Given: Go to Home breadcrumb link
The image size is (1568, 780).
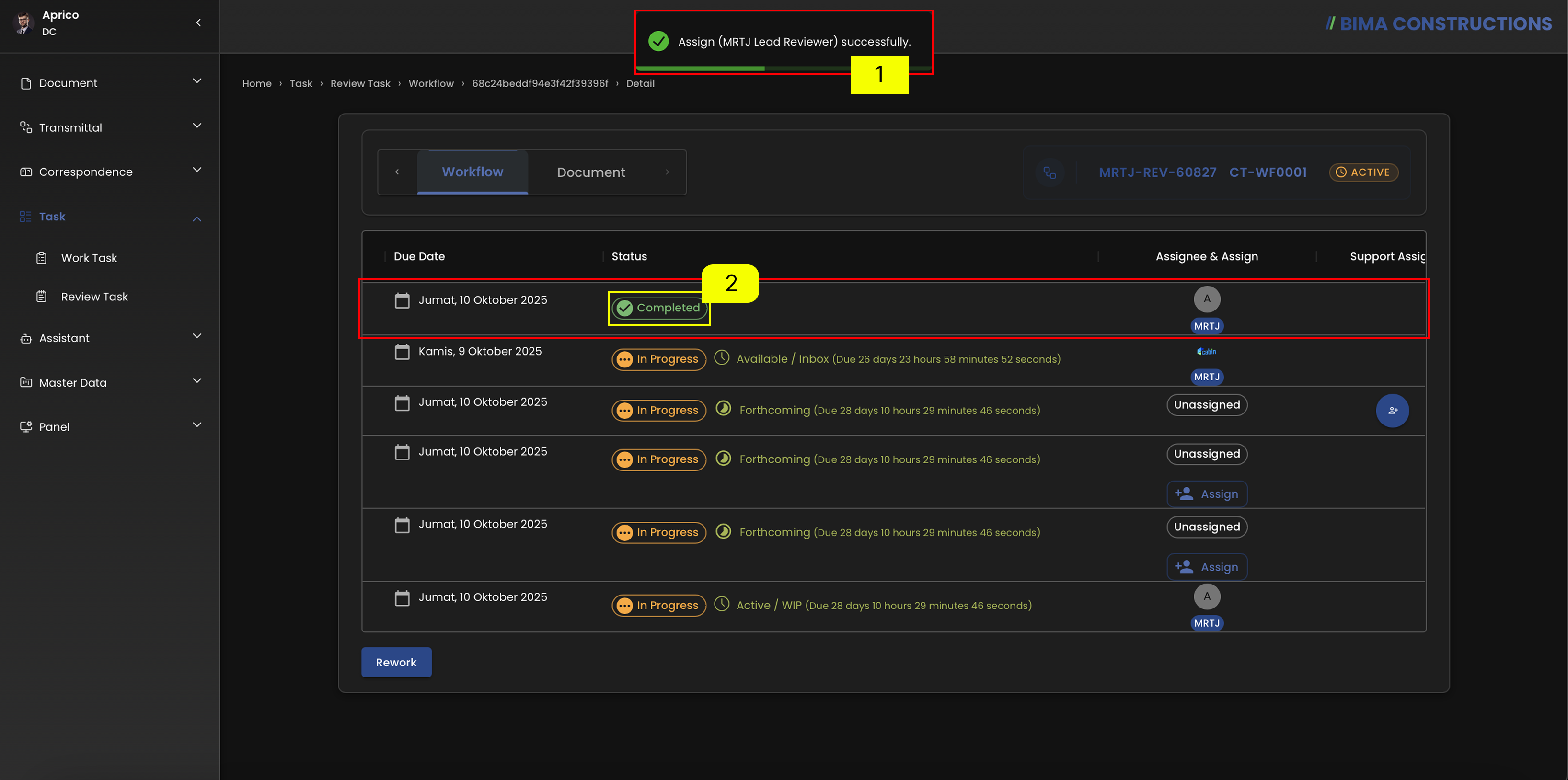Looking at the screenshot, I should pos(257,84).
